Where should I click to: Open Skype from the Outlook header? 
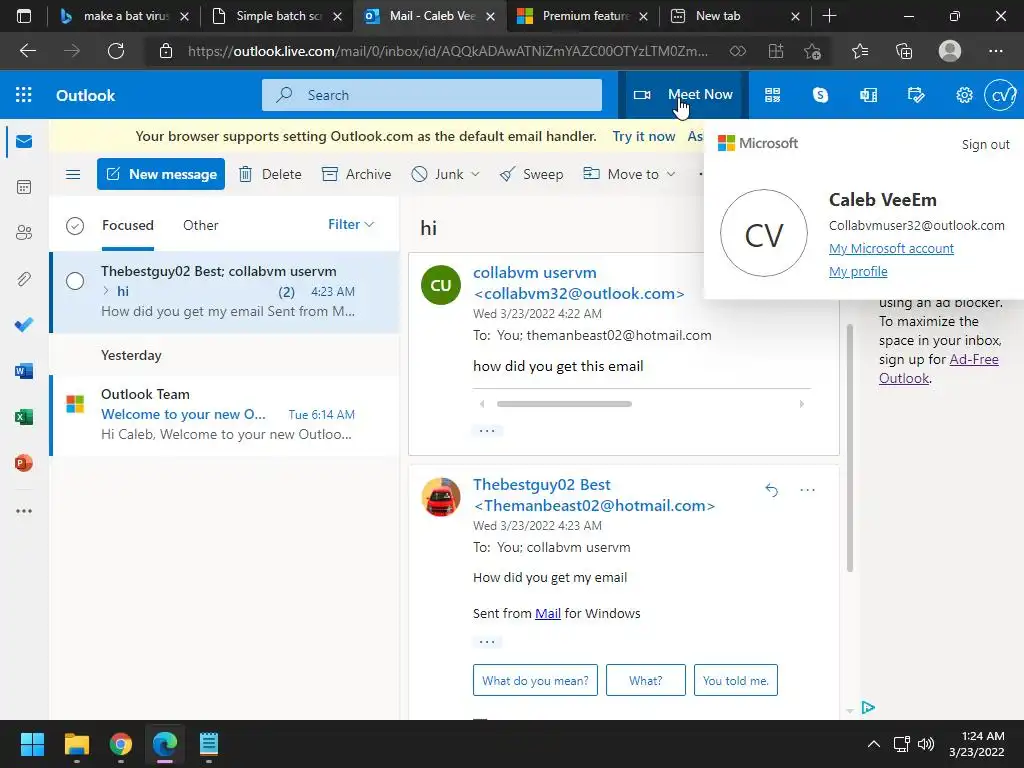(820, 95)
